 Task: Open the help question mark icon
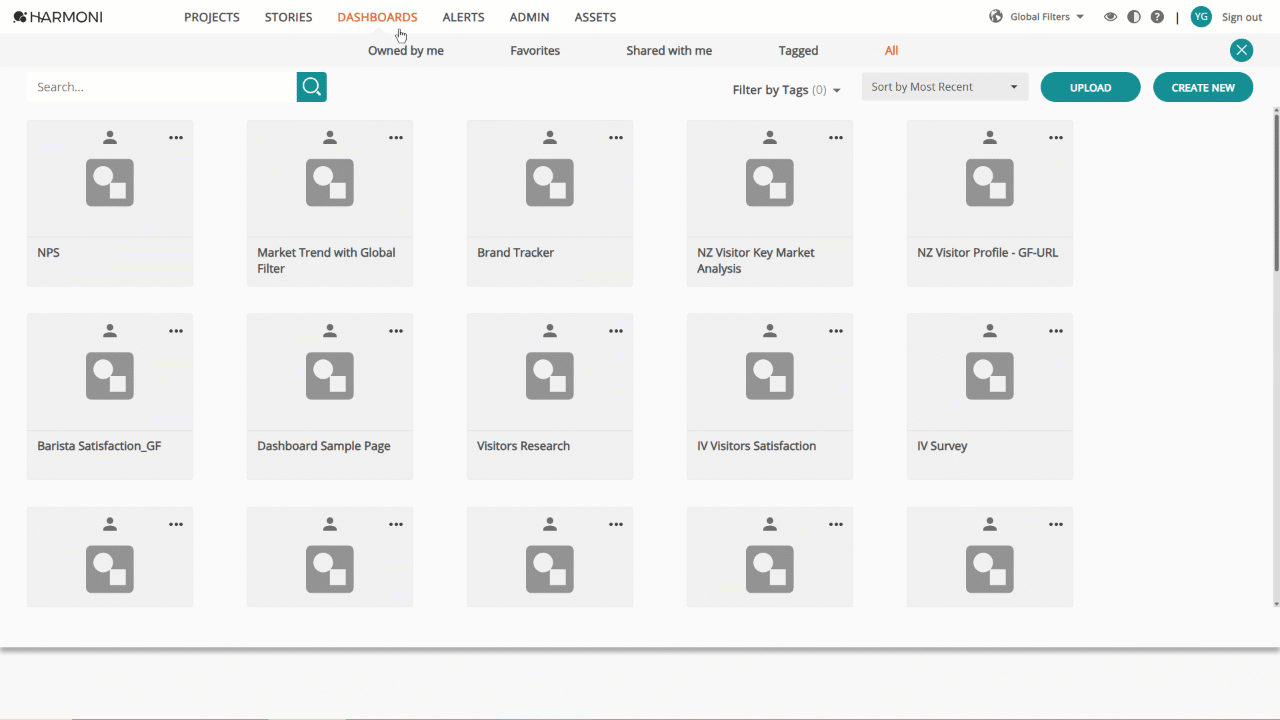click(x=1157, y=17)
